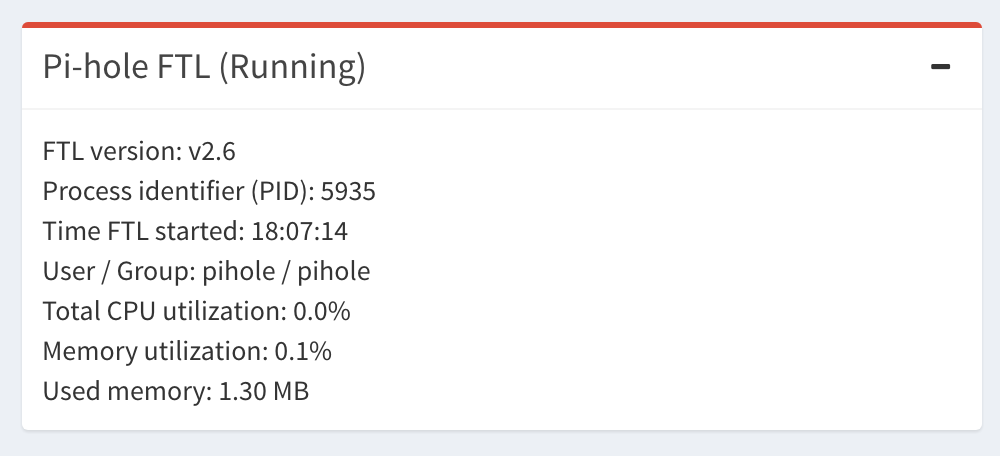Collapse the Pi-hole FTL panel
The width and height of the screenshot is (1000, 456).
click(940, 67)
